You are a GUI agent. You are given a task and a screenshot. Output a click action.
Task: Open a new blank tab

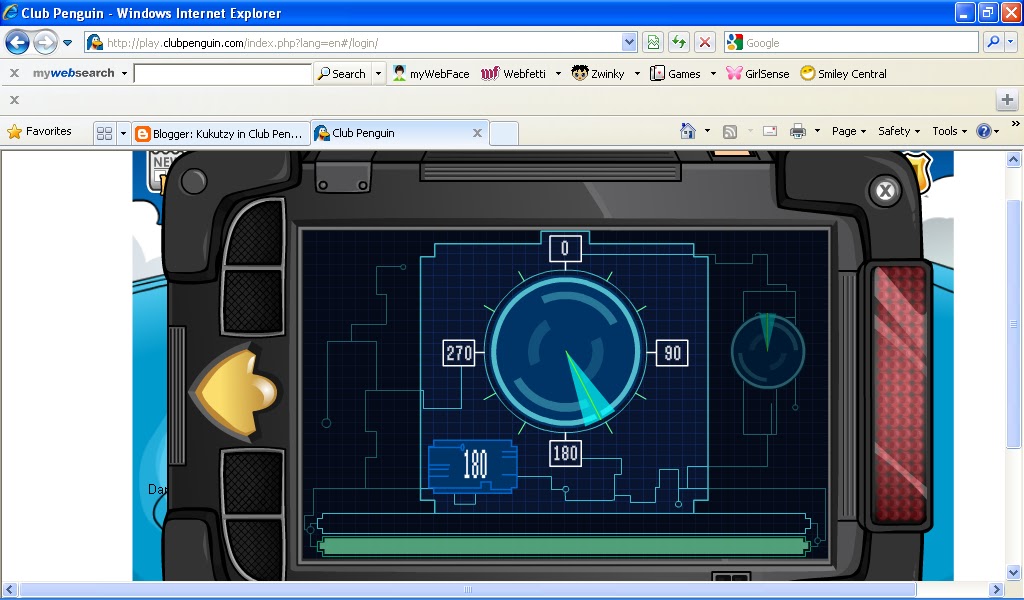pyautogui.click(x=504, y=133)
